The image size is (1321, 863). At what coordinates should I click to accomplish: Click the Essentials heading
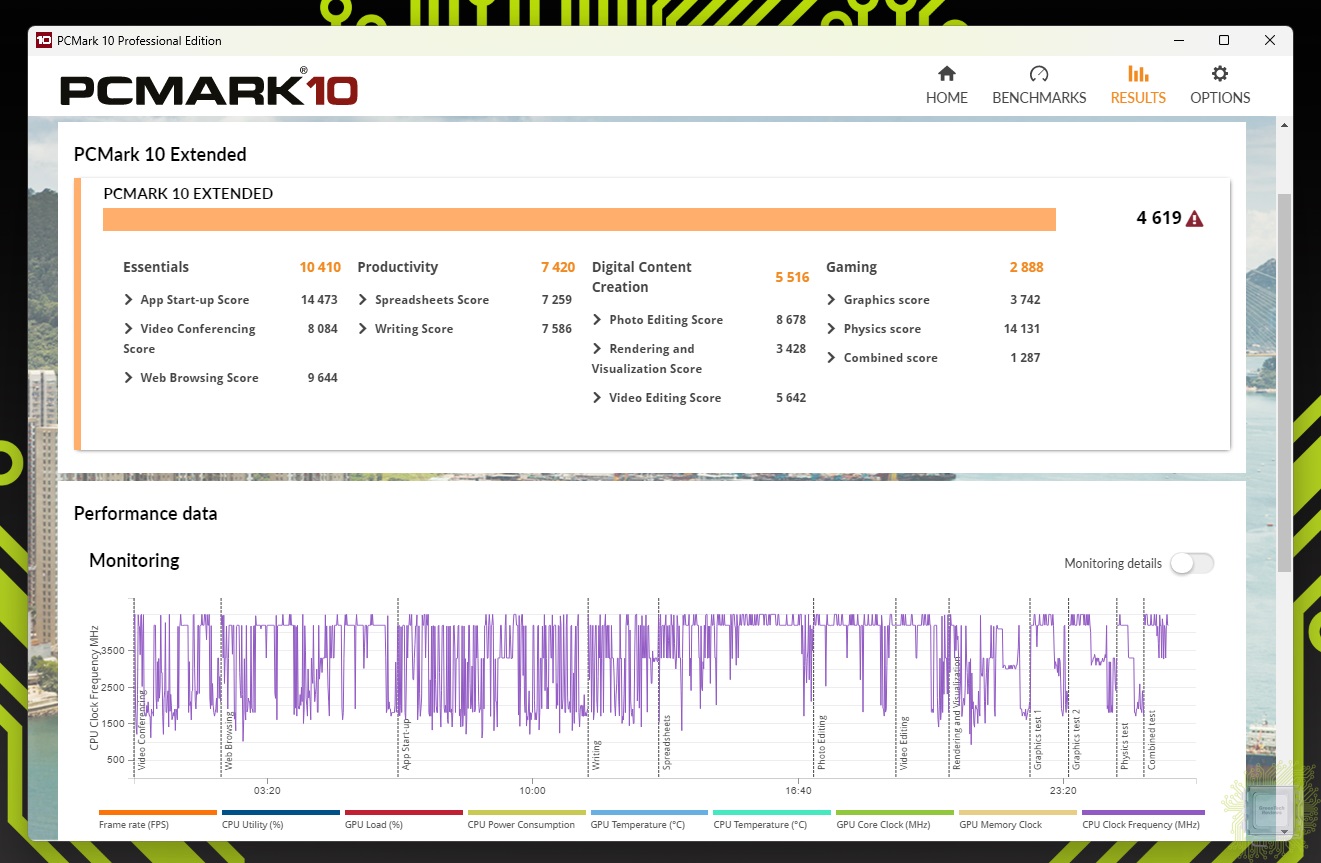156,267
